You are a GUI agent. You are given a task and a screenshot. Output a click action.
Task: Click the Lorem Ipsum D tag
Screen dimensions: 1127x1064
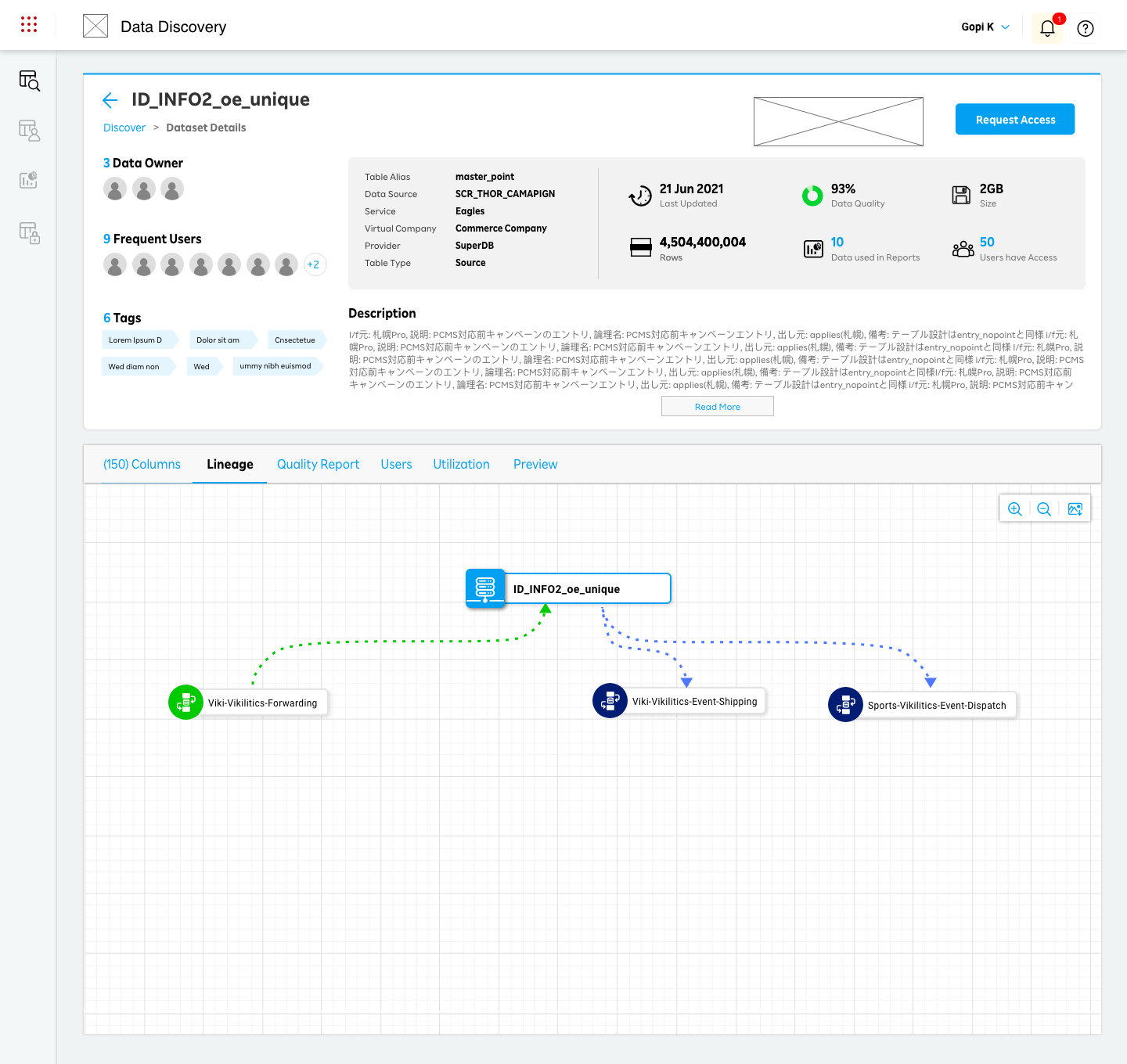[x=136, y=340]
